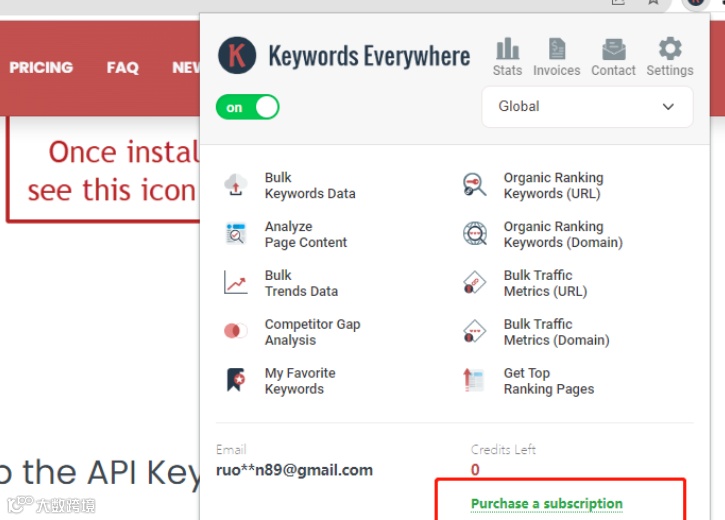725x520 pixels.
Task: Open Bulk Traffic Metrics (URL) label
Action: [545, 283]
